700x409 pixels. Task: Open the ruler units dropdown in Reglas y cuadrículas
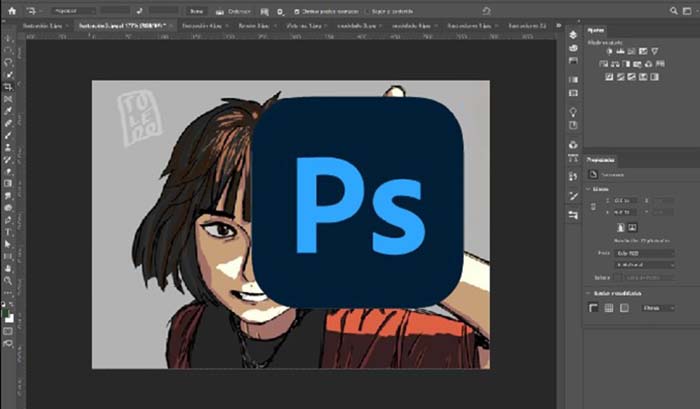[657, 308]
